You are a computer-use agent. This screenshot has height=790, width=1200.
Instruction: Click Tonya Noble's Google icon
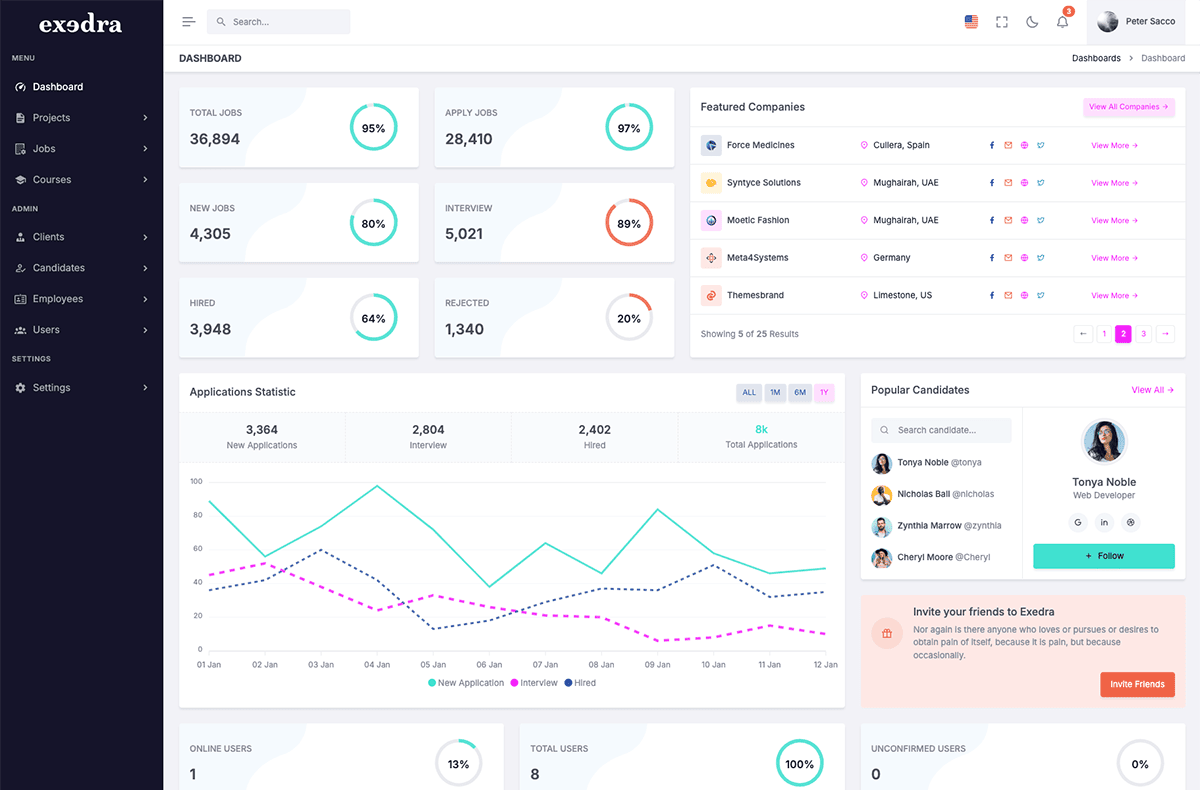pos(1078,522)
